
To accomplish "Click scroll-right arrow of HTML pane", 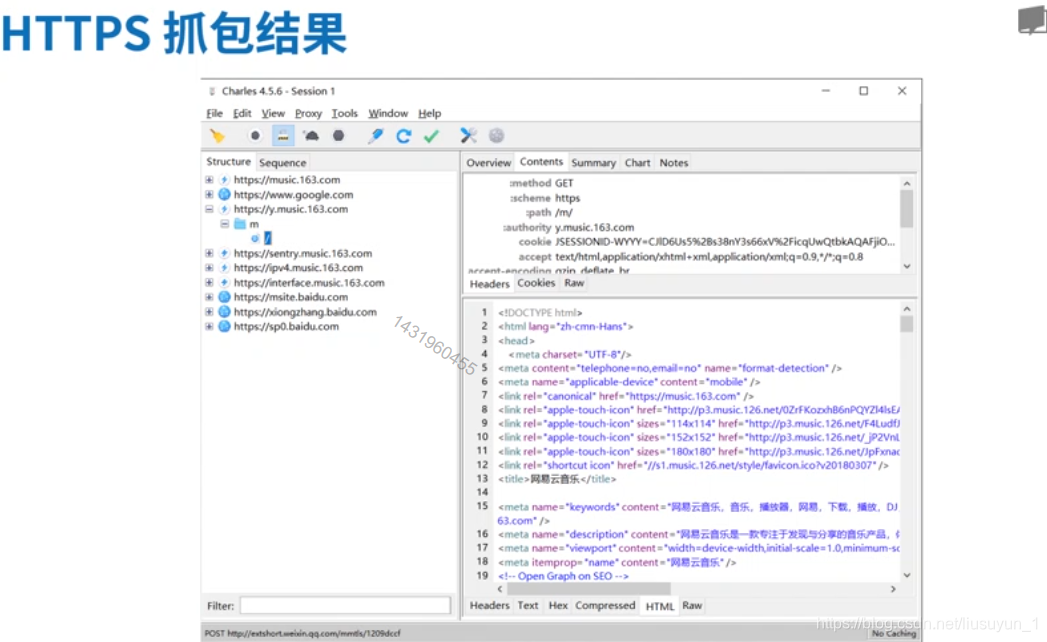I will click(893, 589).
